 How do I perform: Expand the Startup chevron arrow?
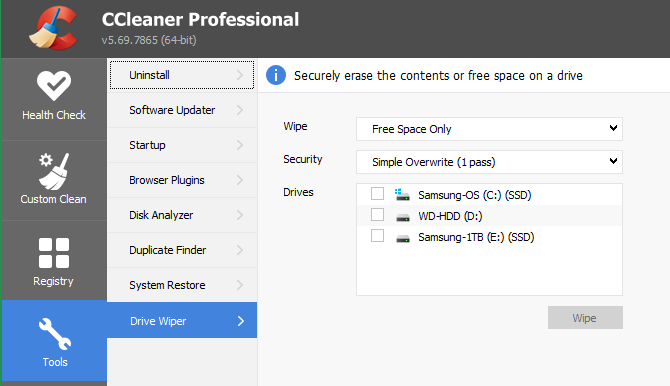click(x=240, y=145)
